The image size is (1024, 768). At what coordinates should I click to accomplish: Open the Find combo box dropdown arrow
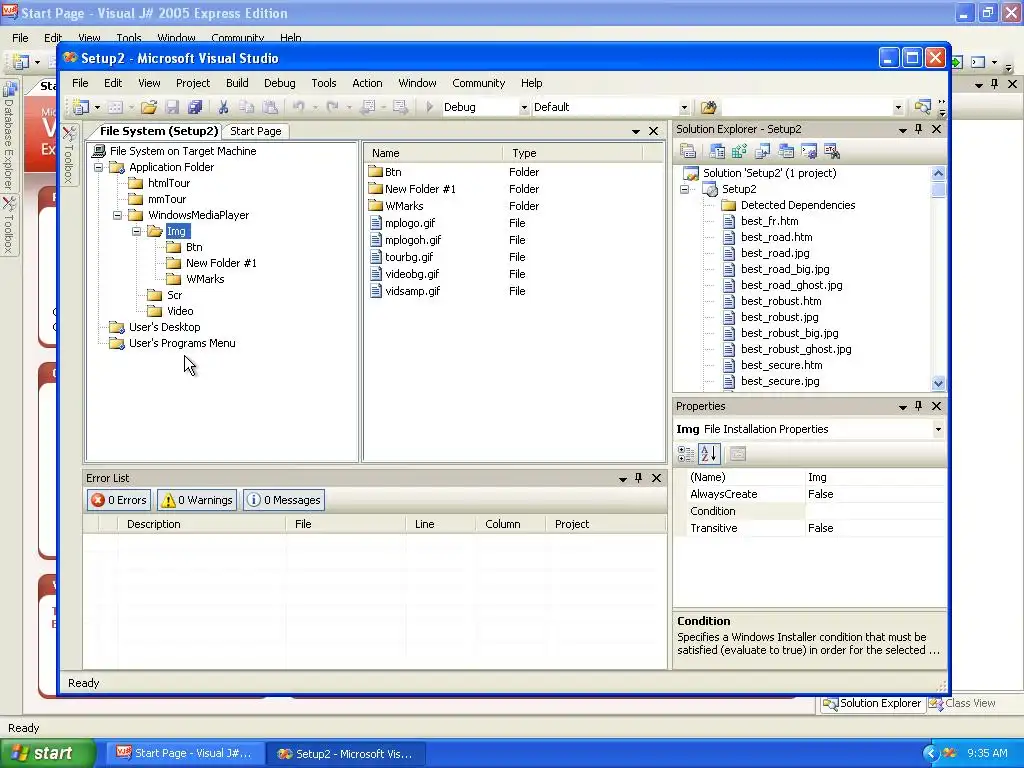click(898, 108)
